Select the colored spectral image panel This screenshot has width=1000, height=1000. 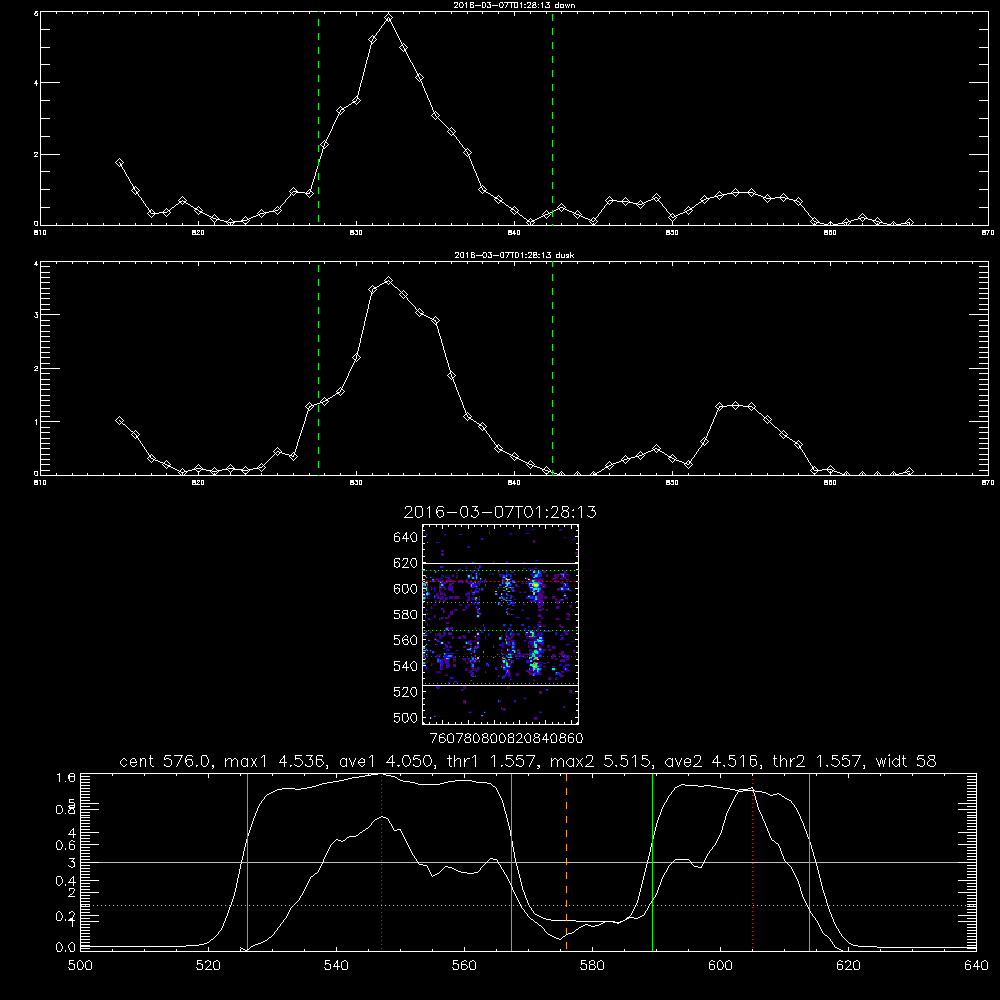[x=500, y=624]
